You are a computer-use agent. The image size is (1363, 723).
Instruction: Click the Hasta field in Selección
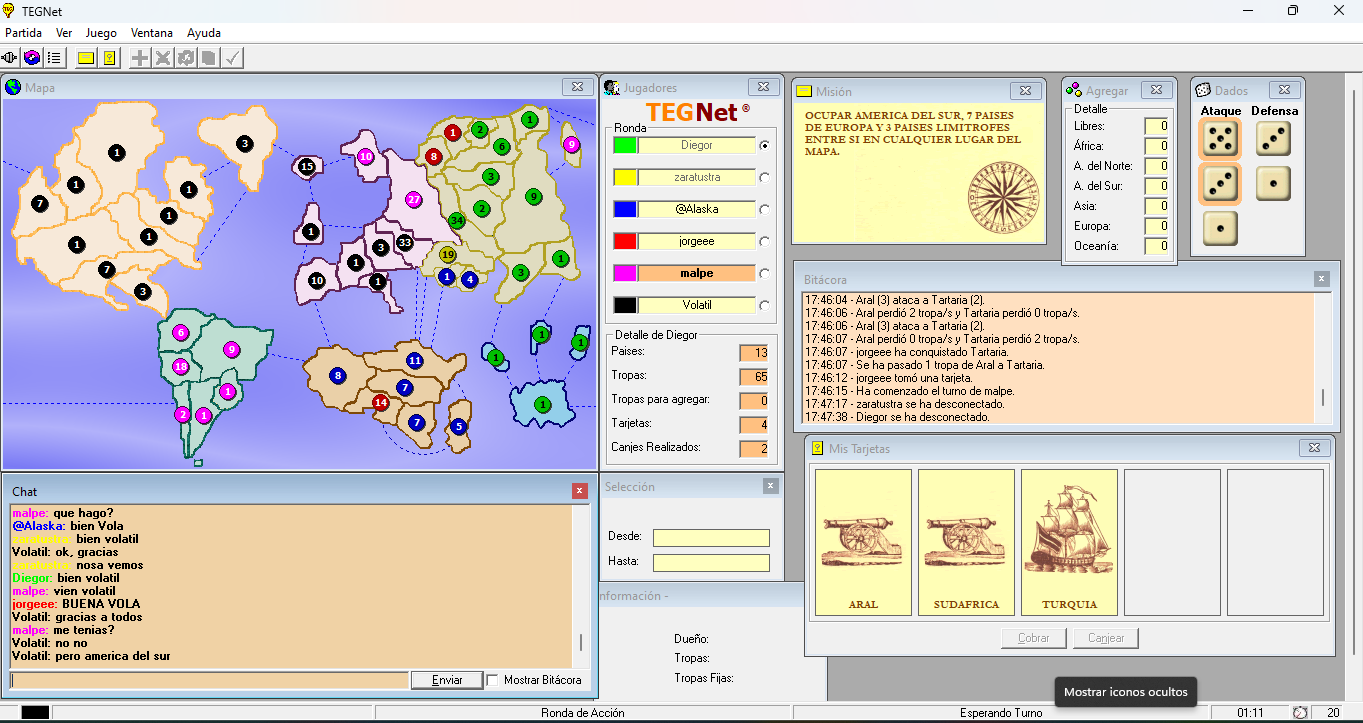[711, 563]
